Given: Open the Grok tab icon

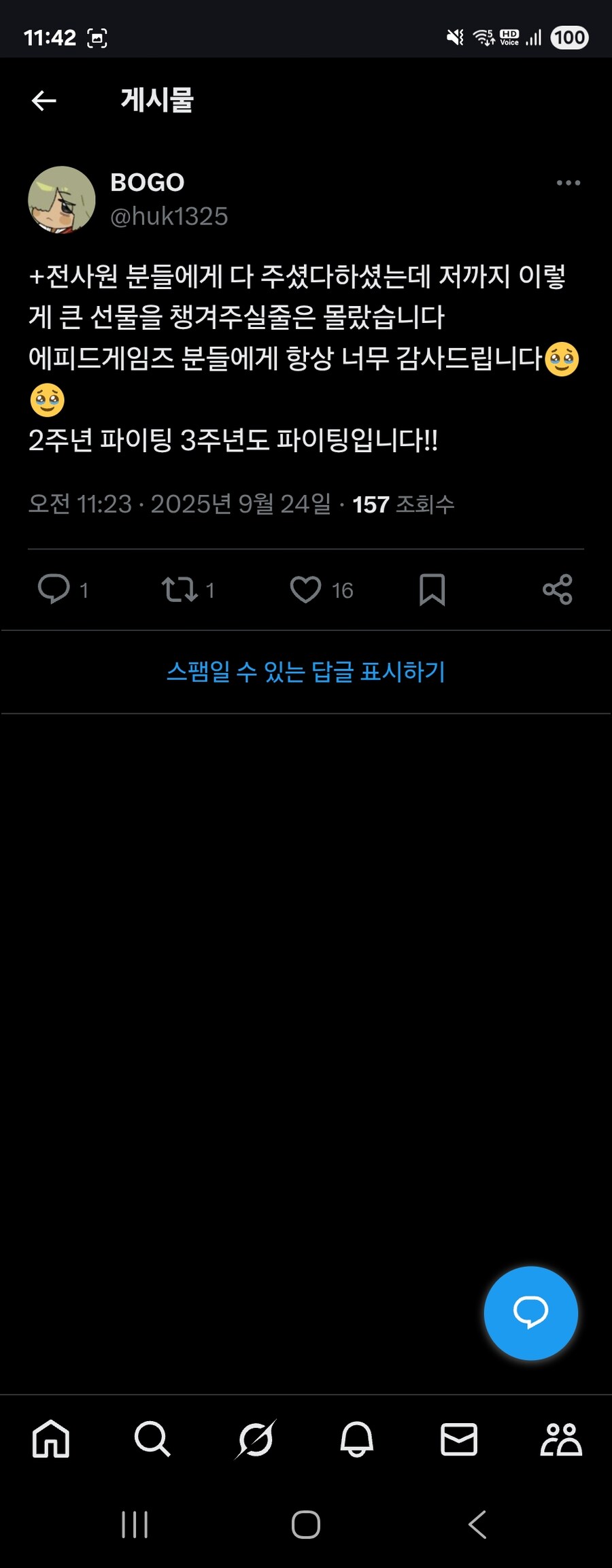Looking at the screenshot, I should click(x=255, y=1439).
